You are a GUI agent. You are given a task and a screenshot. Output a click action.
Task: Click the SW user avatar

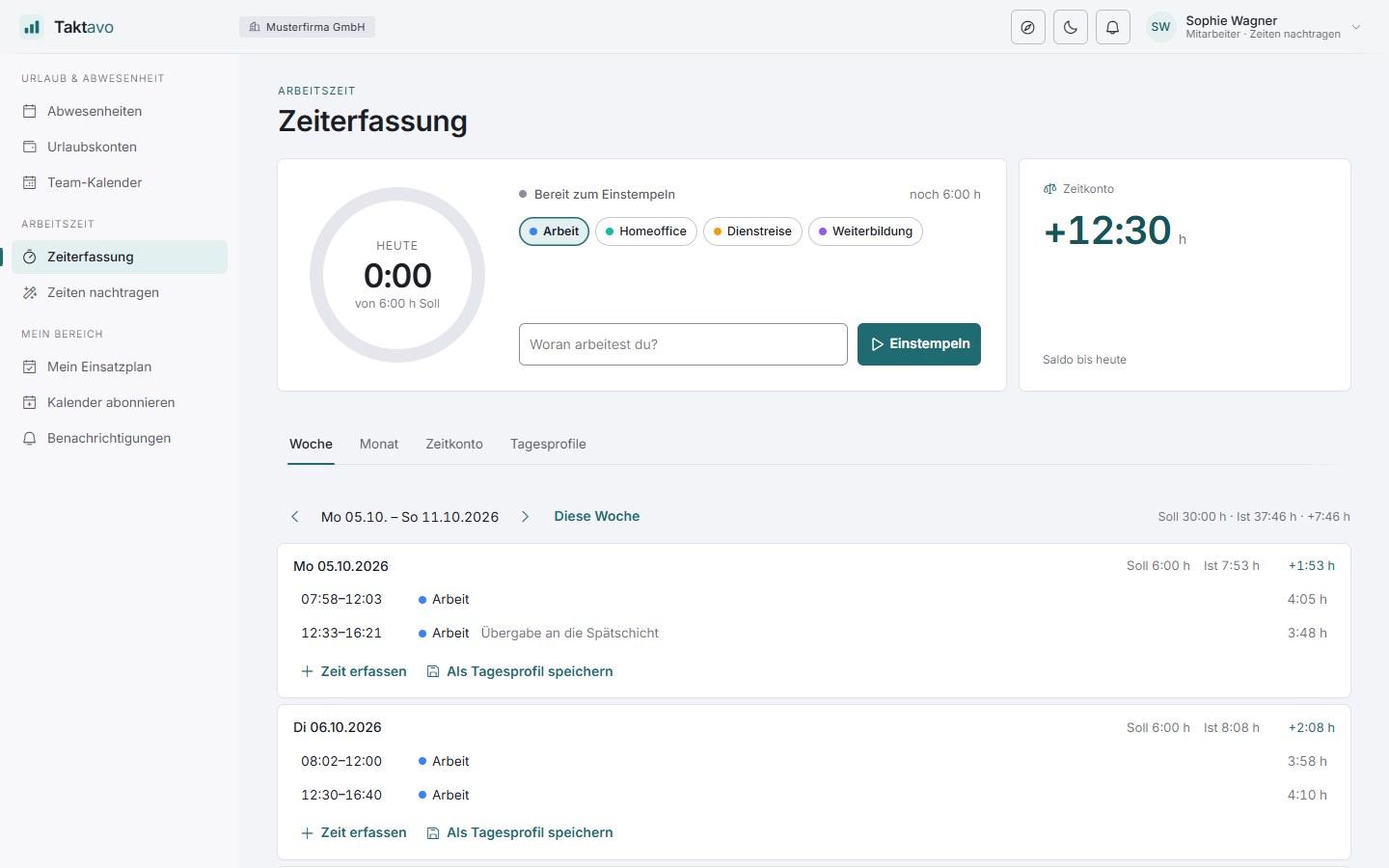[x=1161, y=27]
